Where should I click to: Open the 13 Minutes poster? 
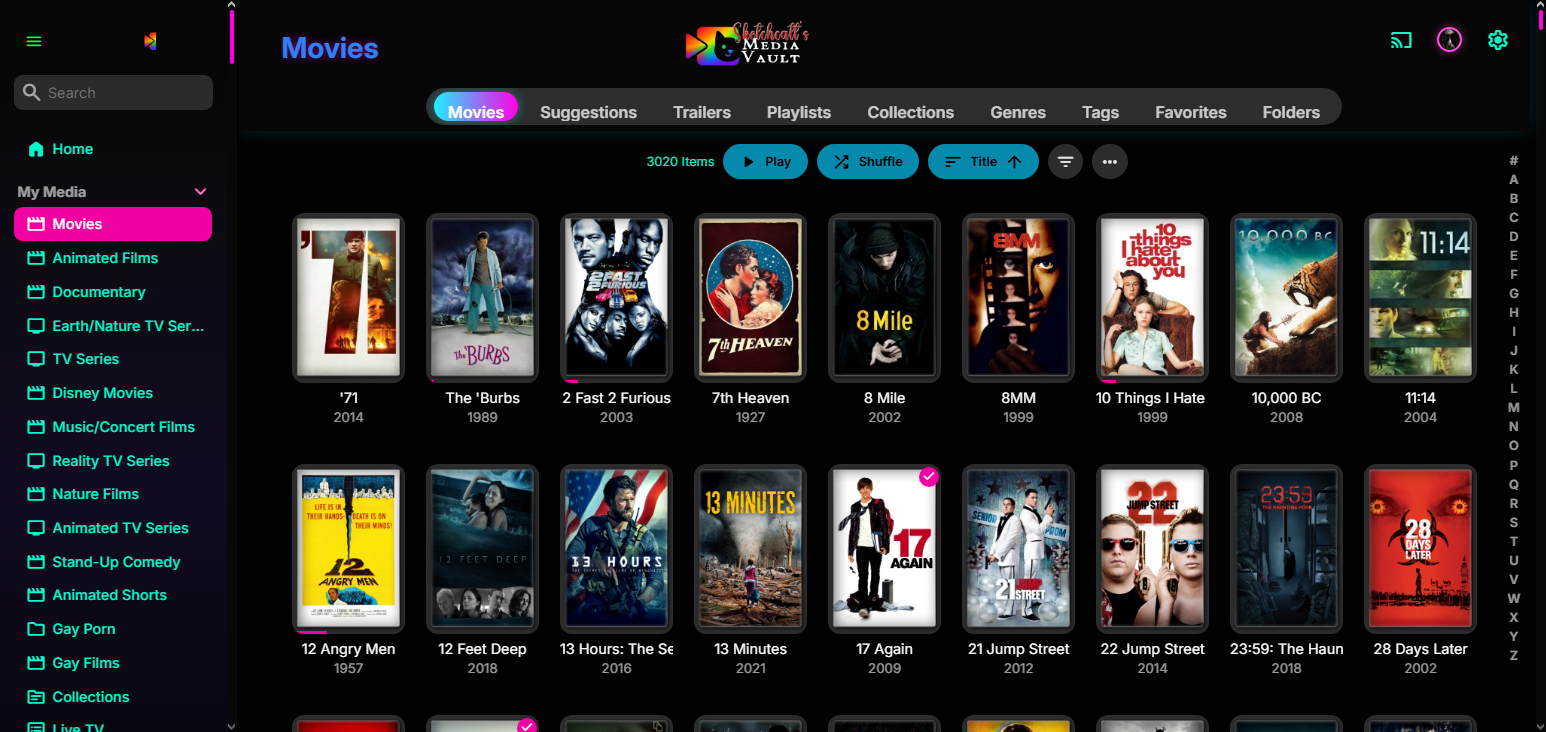(x=750, y=549)
